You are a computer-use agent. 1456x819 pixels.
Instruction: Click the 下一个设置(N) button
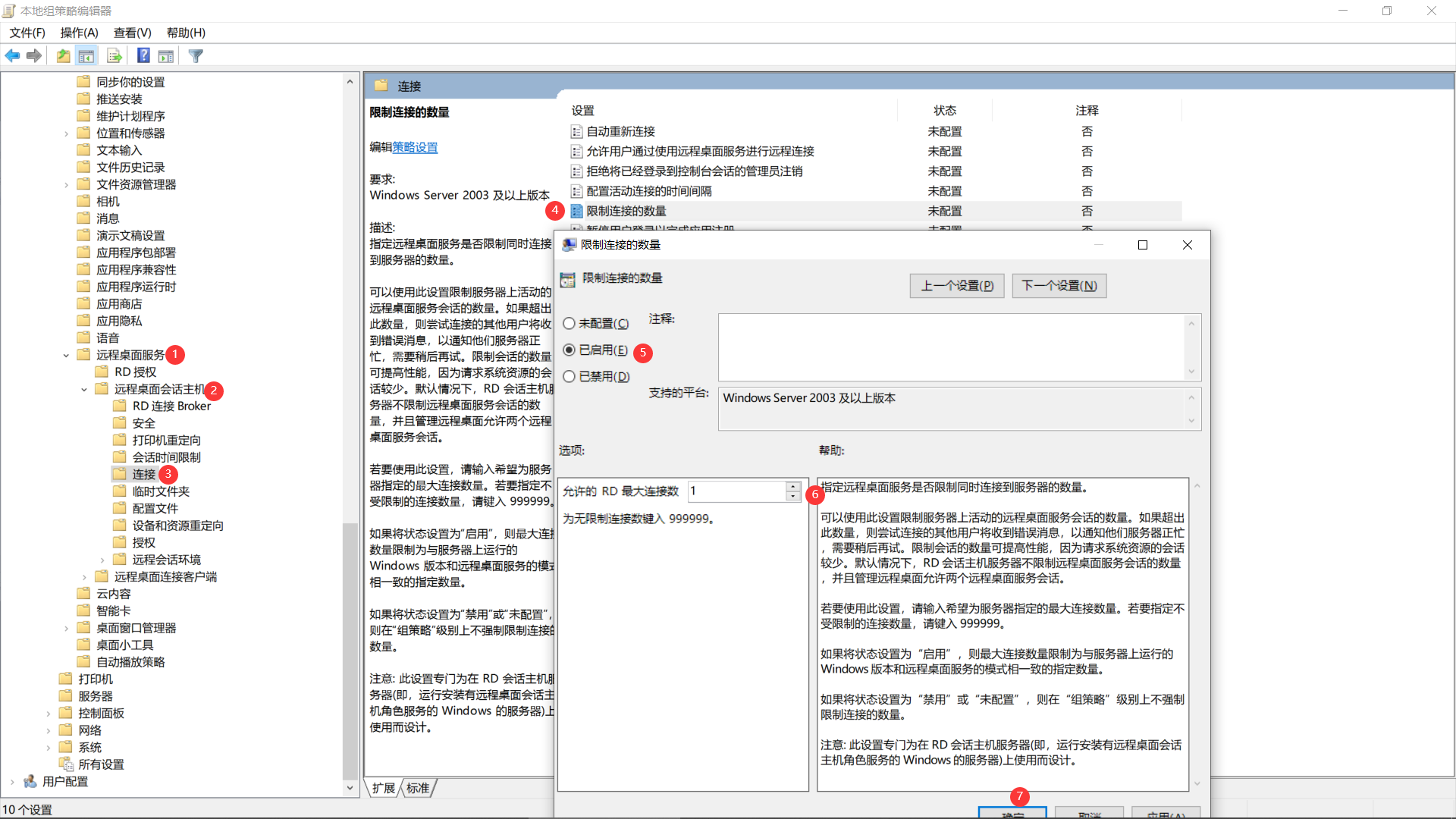click(1059, 286)
